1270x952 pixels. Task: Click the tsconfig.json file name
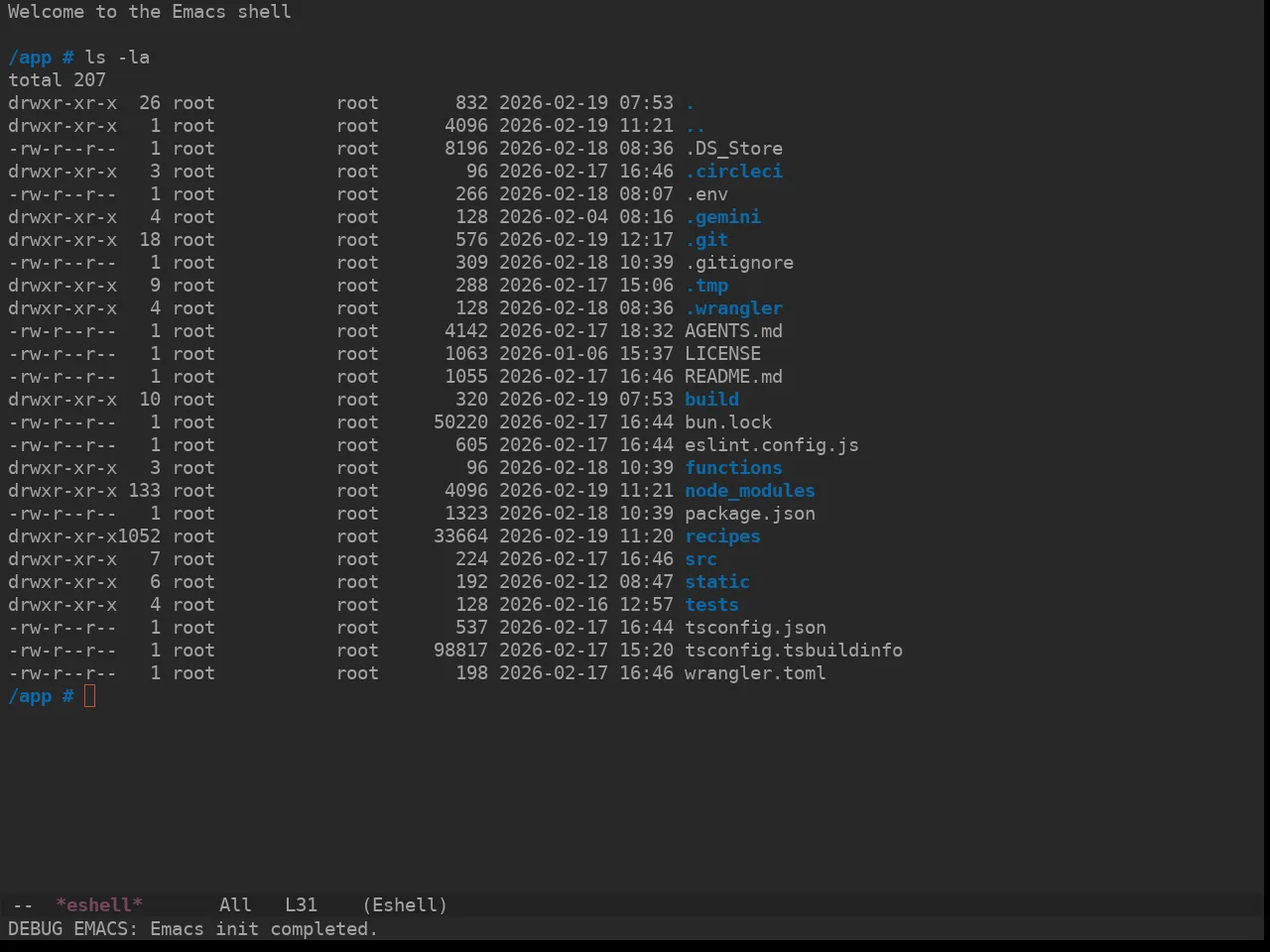[x=756, y=628]
